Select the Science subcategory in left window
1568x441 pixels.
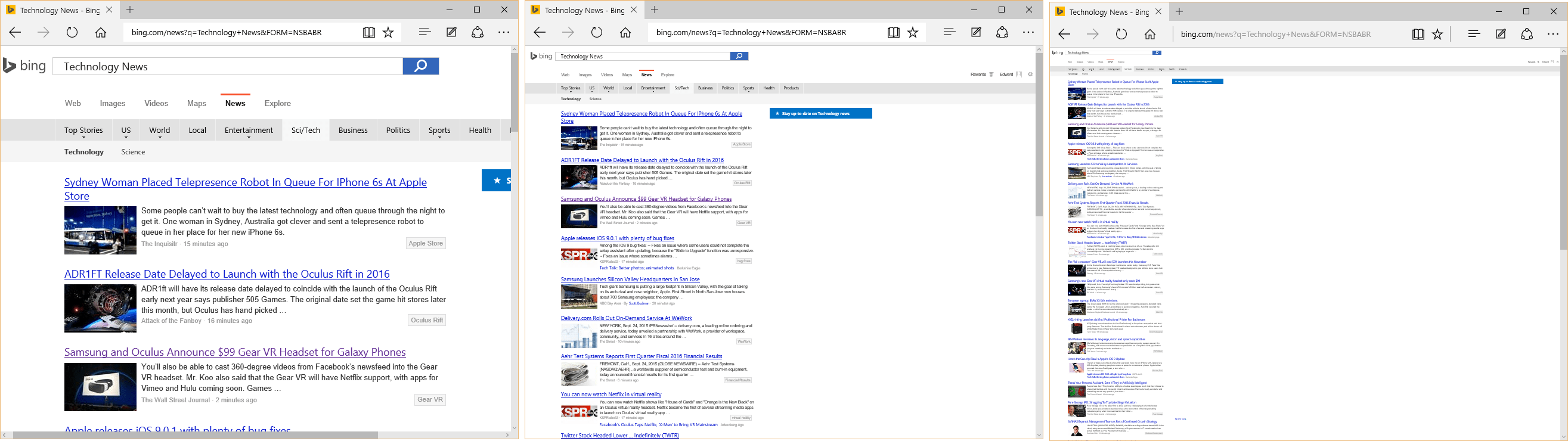coord(134,152)
